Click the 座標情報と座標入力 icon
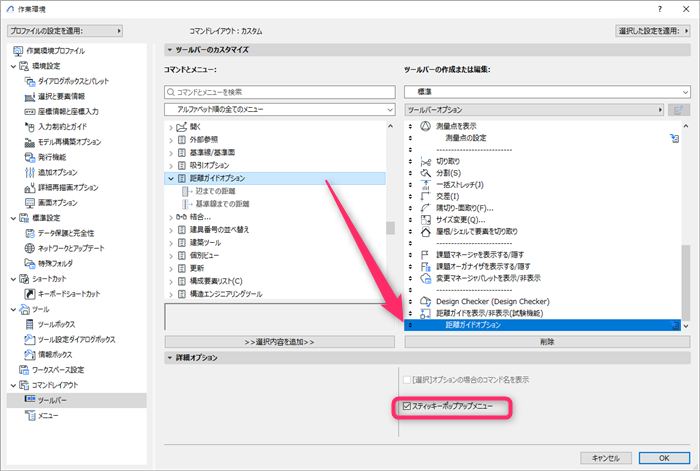The width and height of the screenshot is (700, 471). coord(30,112)
